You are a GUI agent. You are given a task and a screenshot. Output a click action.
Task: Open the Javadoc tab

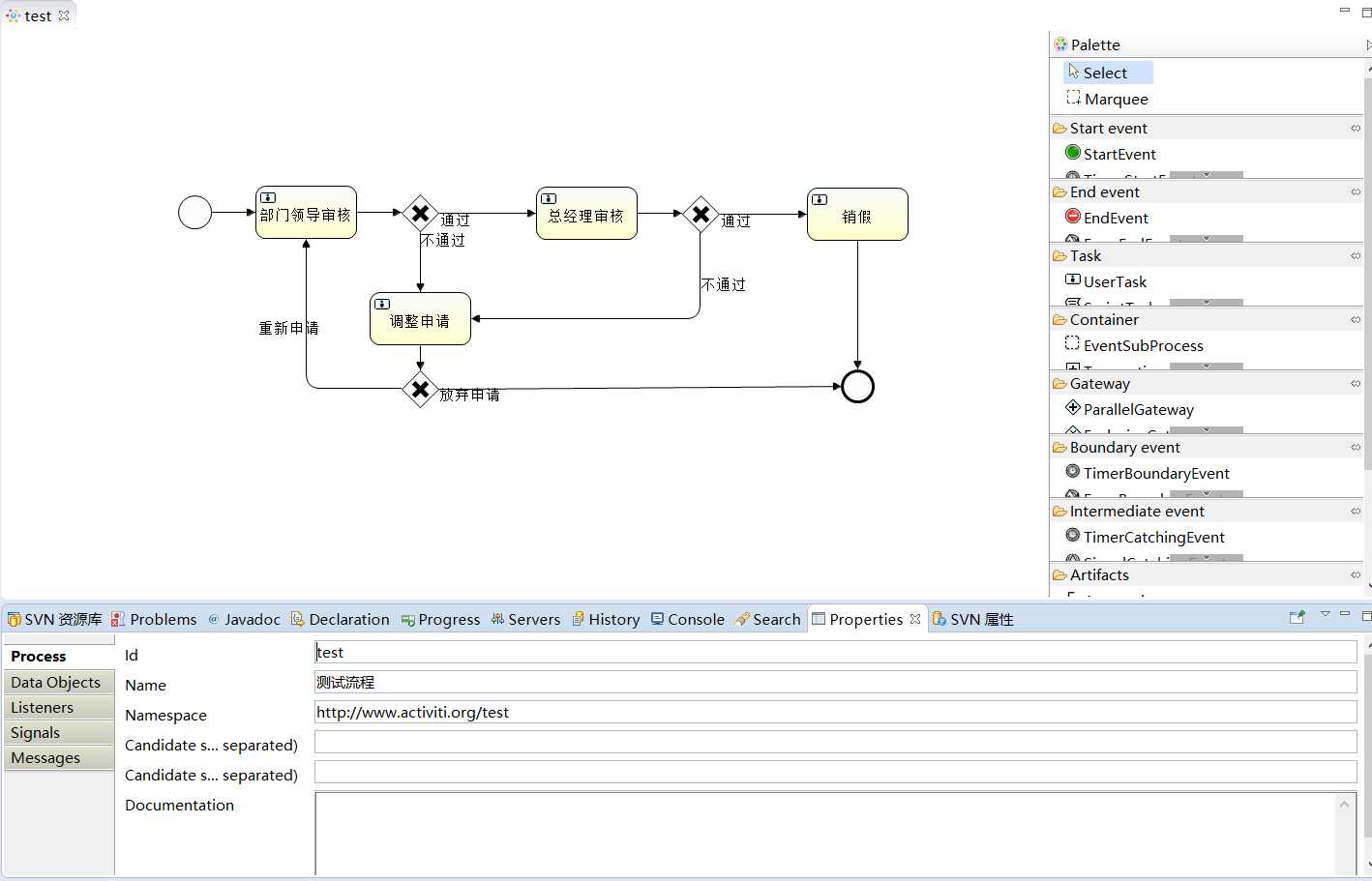[x=244, y=619]
